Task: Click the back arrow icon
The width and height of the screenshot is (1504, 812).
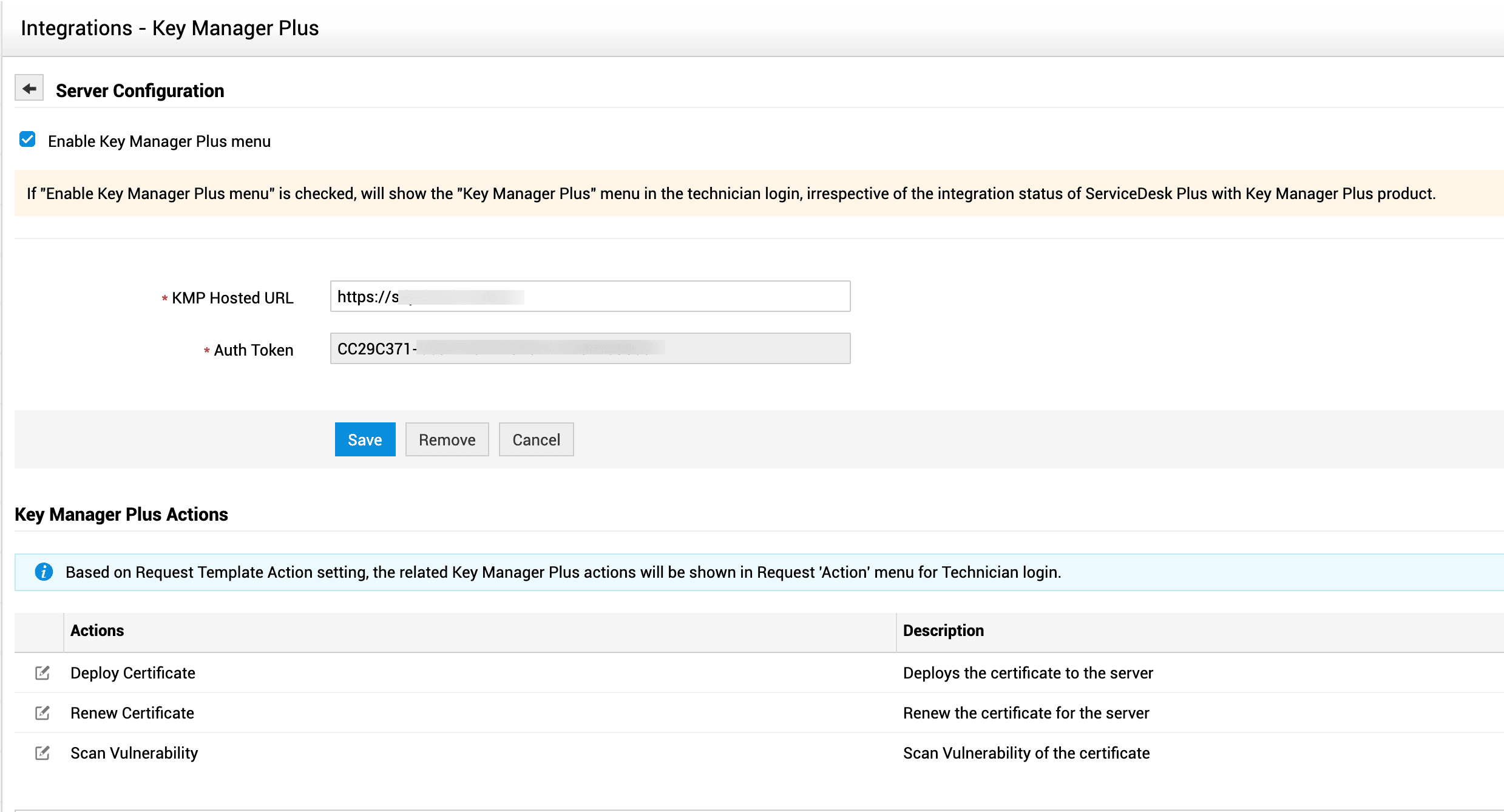Action: pyautogui.click(x=29, y=89)
